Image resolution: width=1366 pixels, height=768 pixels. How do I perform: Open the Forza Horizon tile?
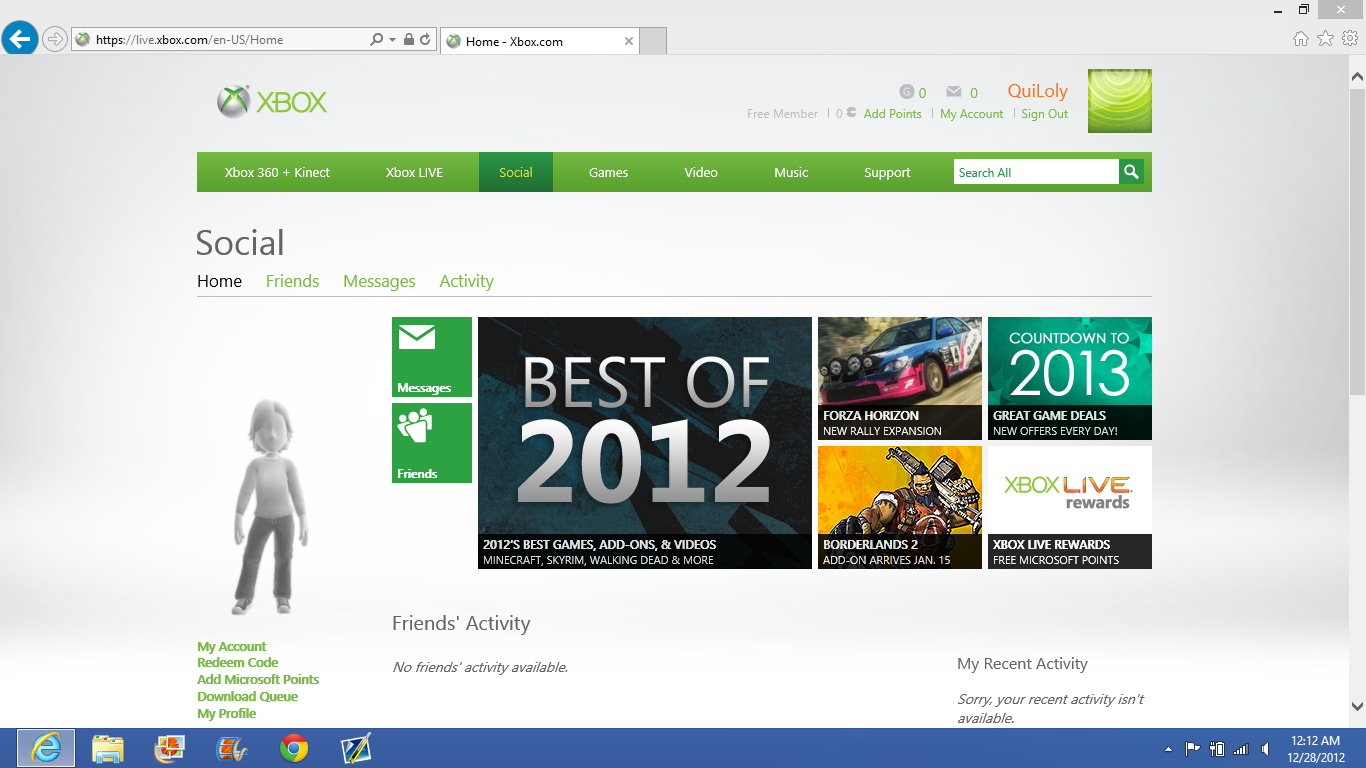tap(900, 378)
